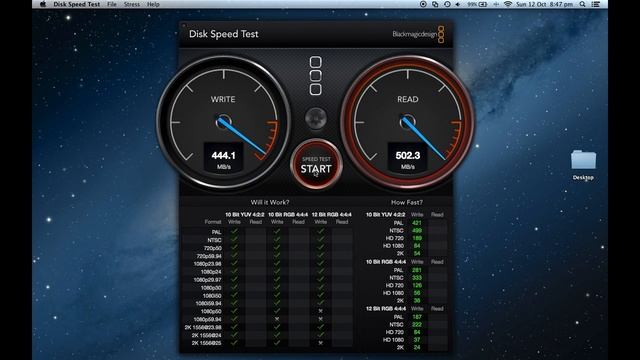Click the 187 value for 12 Bit RGB PAL

tap(417, 317)
